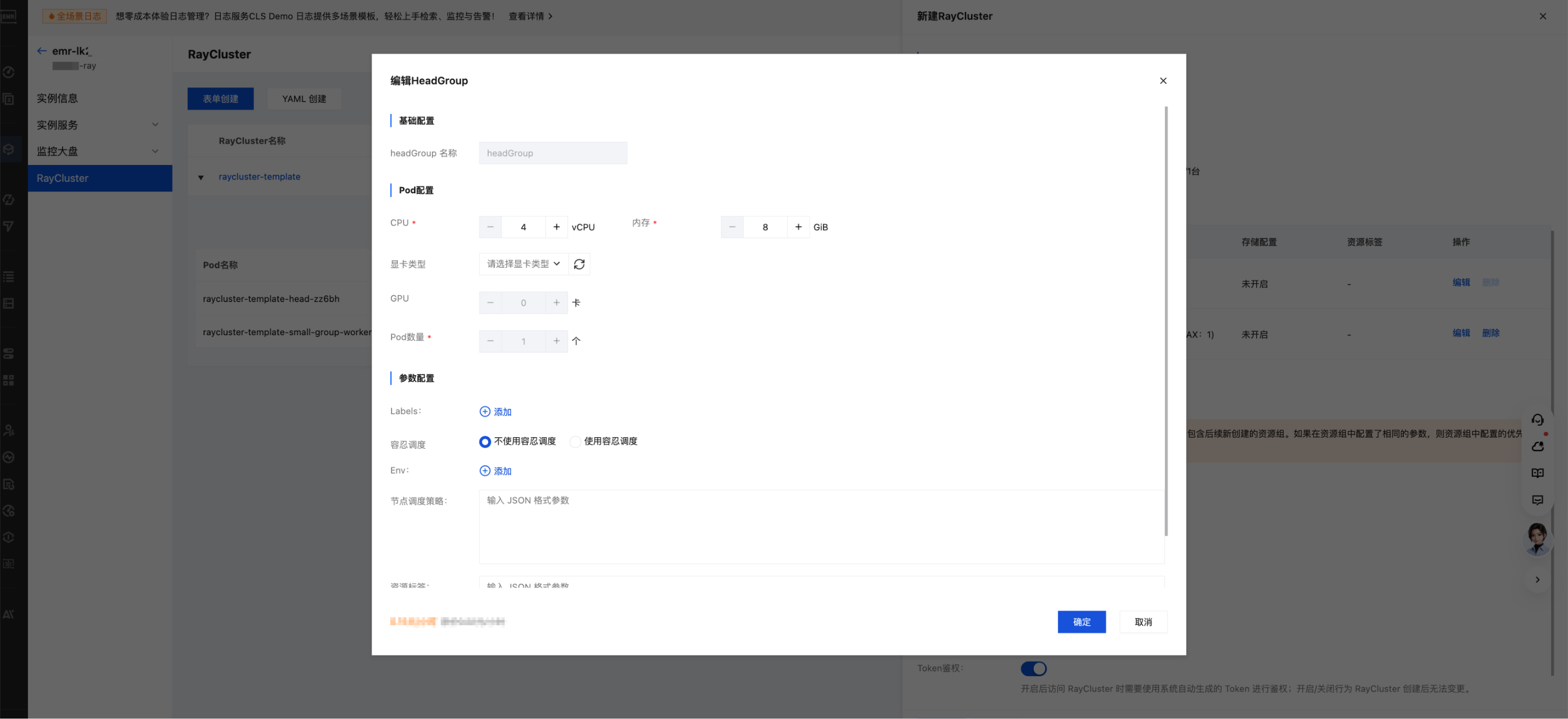Click 编辑 in the AX: 1 resource row

coord(1461,333)
